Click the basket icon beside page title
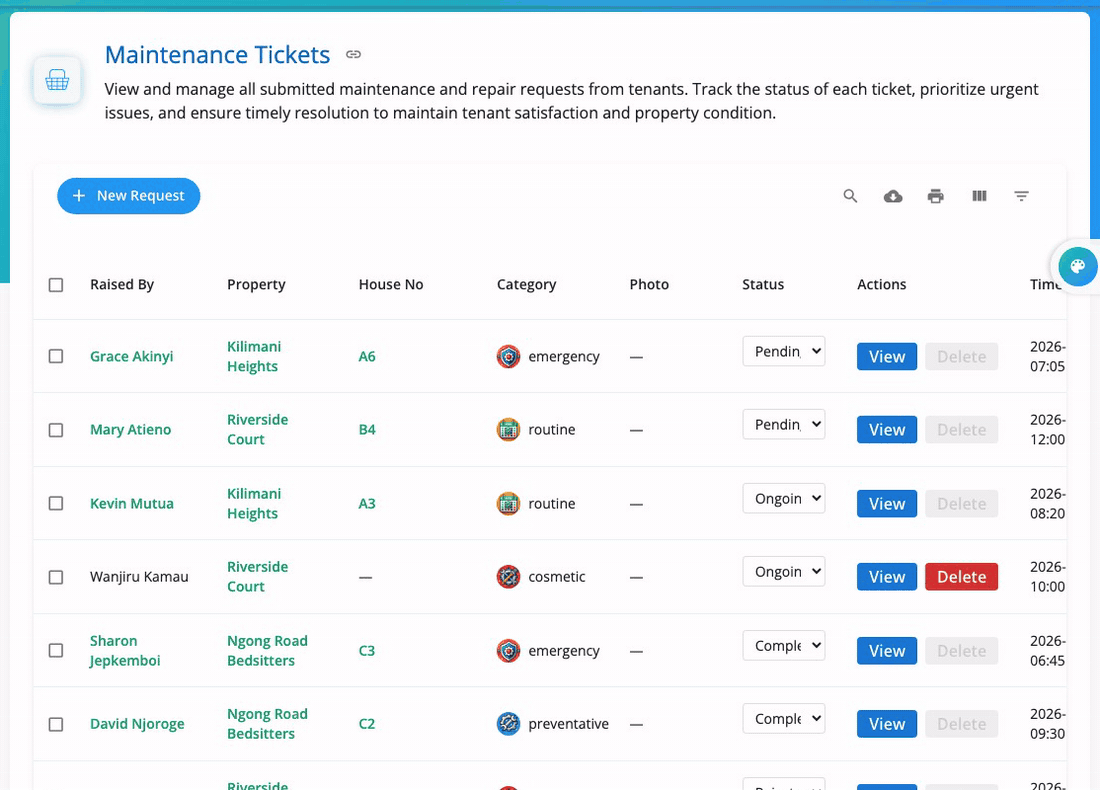Viewport: 1100px width, 790px height. [57, 80]
